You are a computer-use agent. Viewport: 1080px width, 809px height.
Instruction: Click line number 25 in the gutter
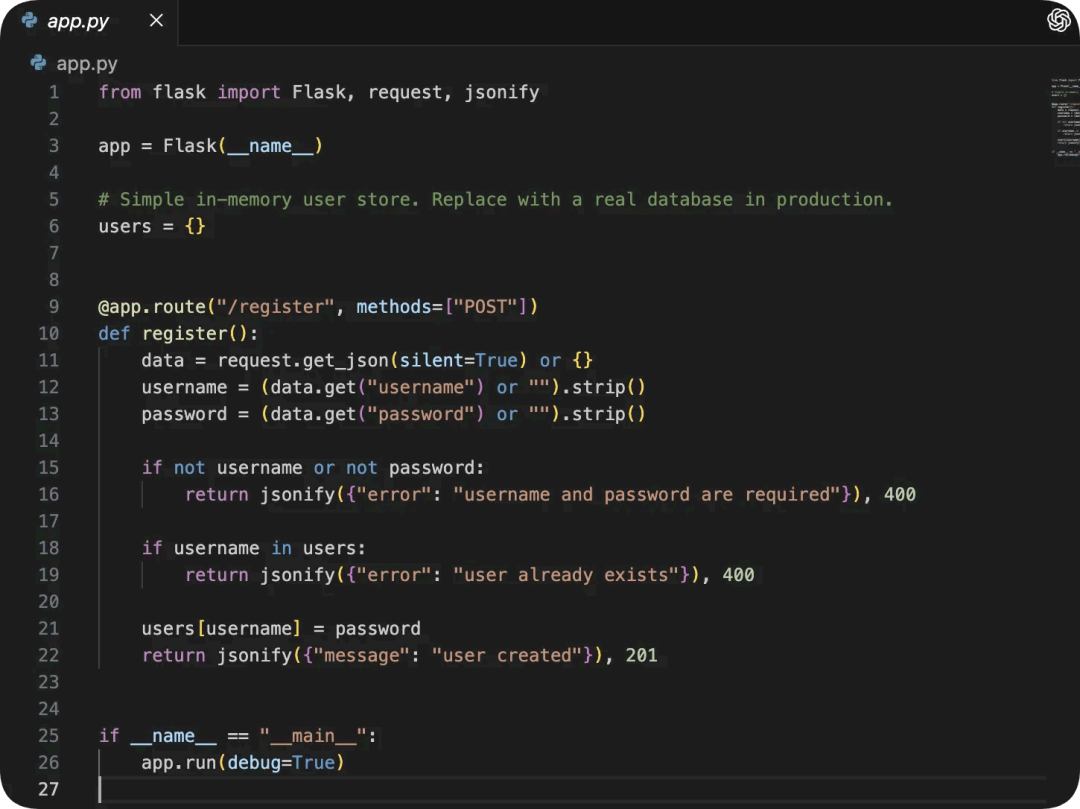pyautogui.click(x=48, y=735)
